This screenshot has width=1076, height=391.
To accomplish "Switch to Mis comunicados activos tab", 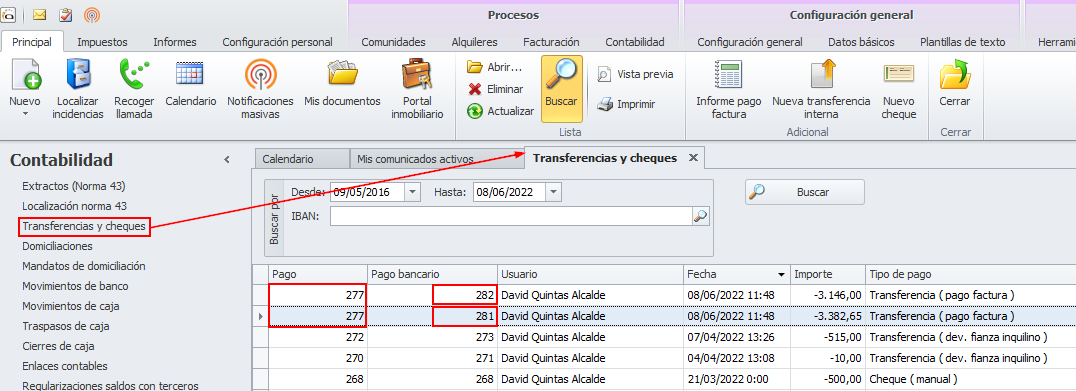I will pyautogui.click(x=436, y=158).
